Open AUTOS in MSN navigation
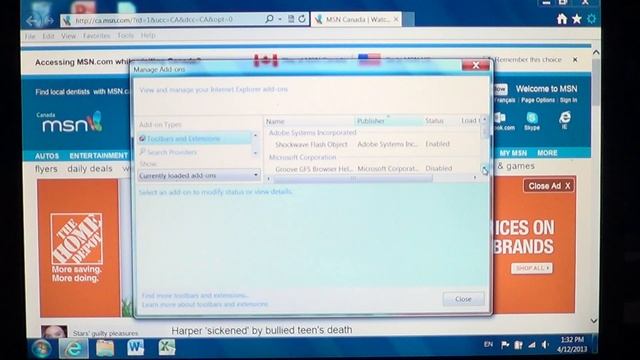640x360 pixels. [47, 156]
